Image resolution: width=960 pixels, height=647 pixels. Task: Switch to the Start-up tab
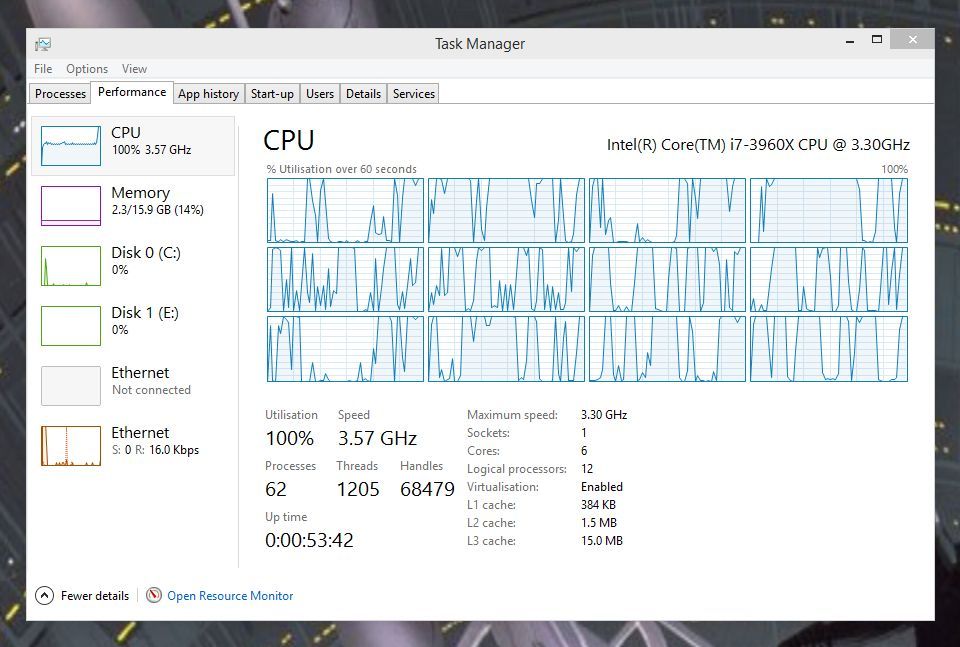tap(272, 93)
